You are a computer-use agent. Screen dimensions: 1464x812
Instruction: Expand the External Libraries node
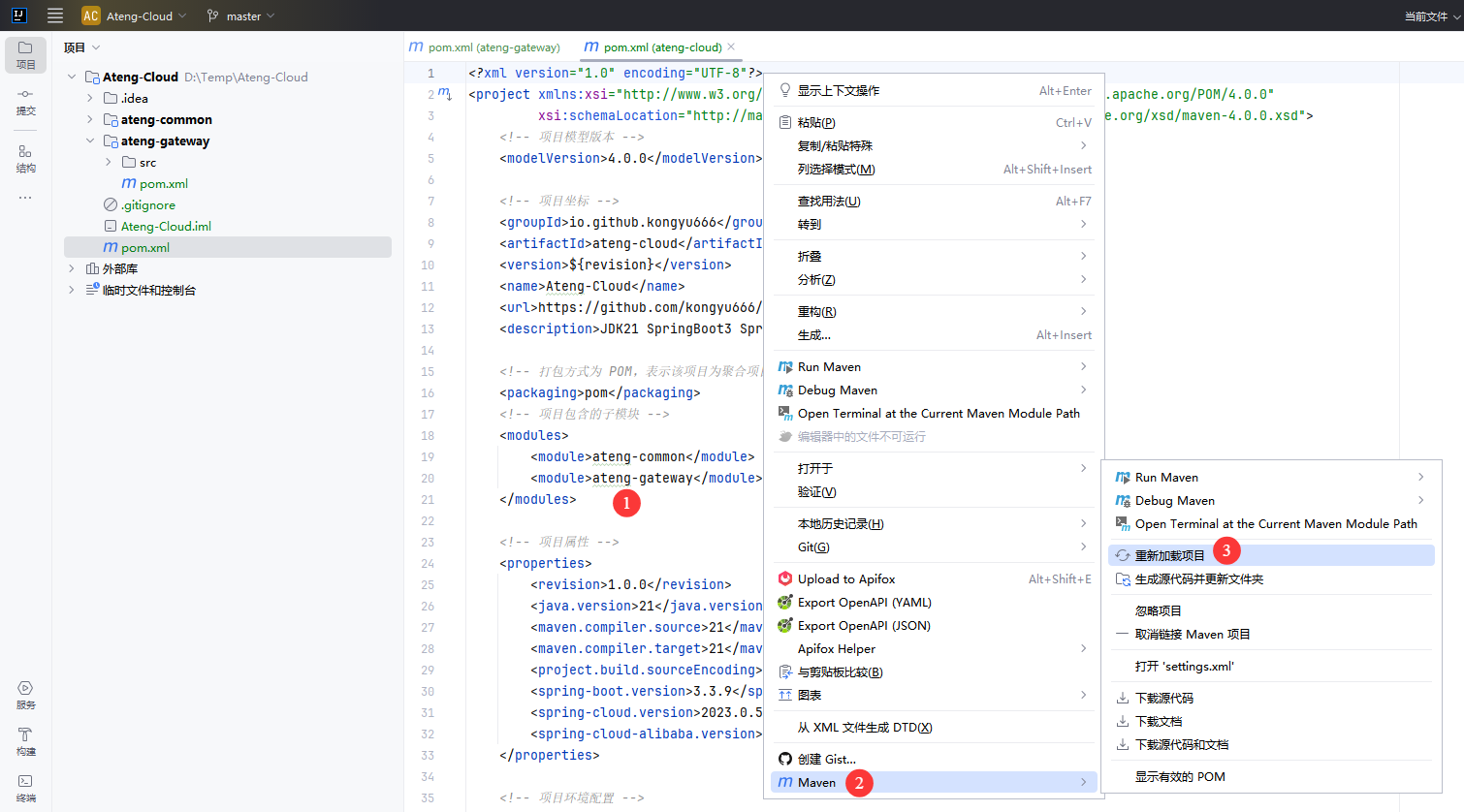tap(71, 268)
